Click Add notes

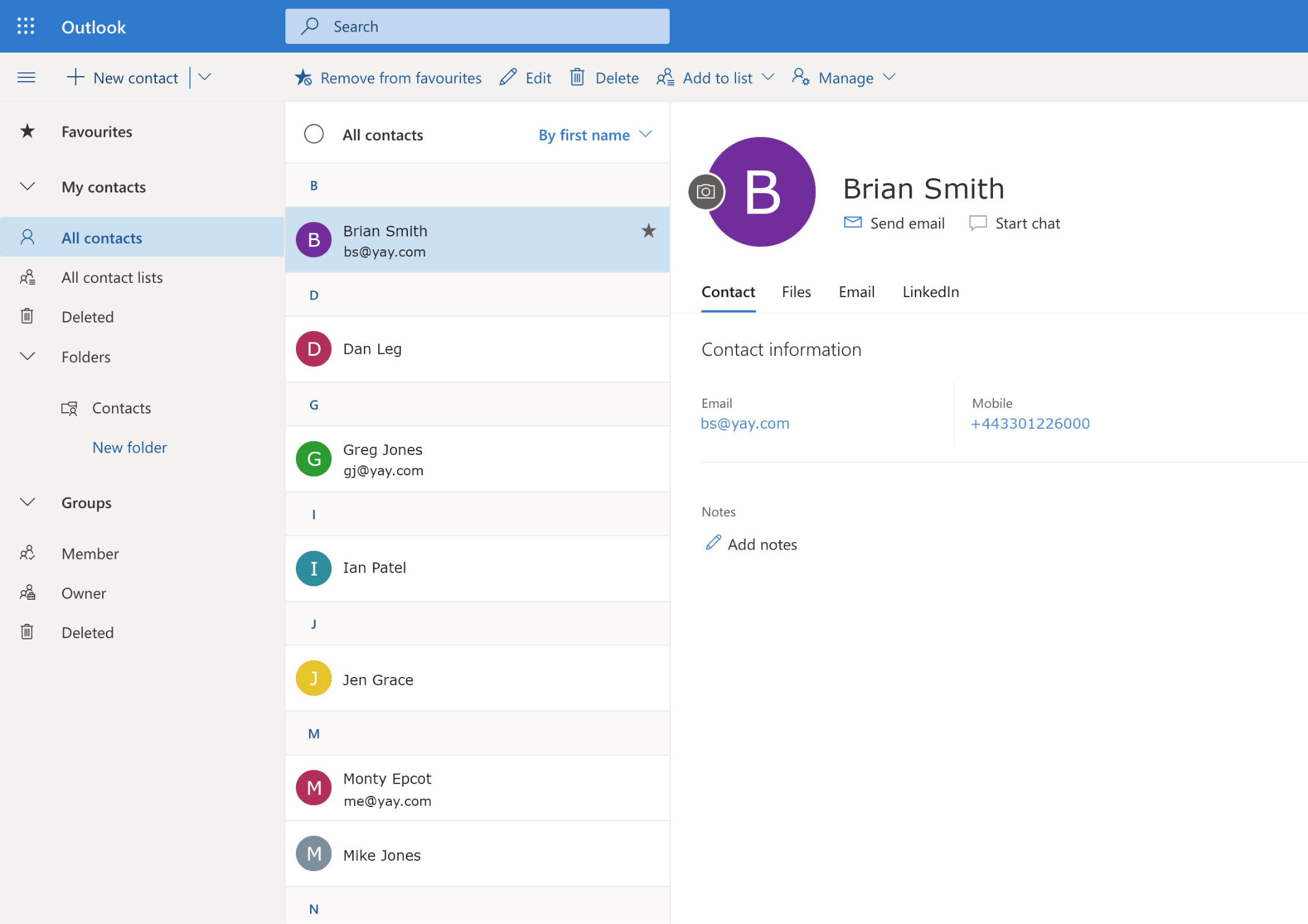(x=751, y=544)
